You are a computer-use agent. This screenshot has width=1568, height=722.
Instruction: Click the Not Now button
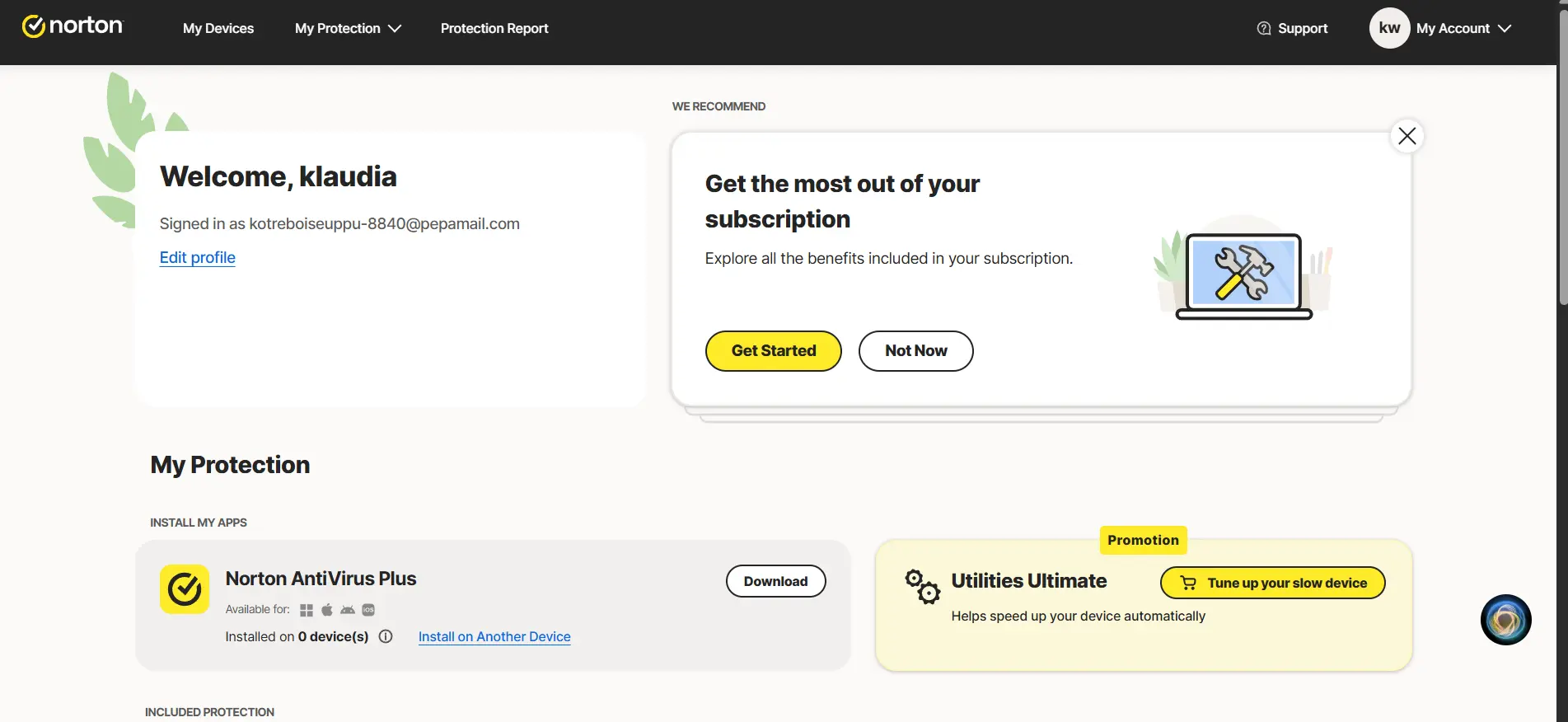coord(916,351)
